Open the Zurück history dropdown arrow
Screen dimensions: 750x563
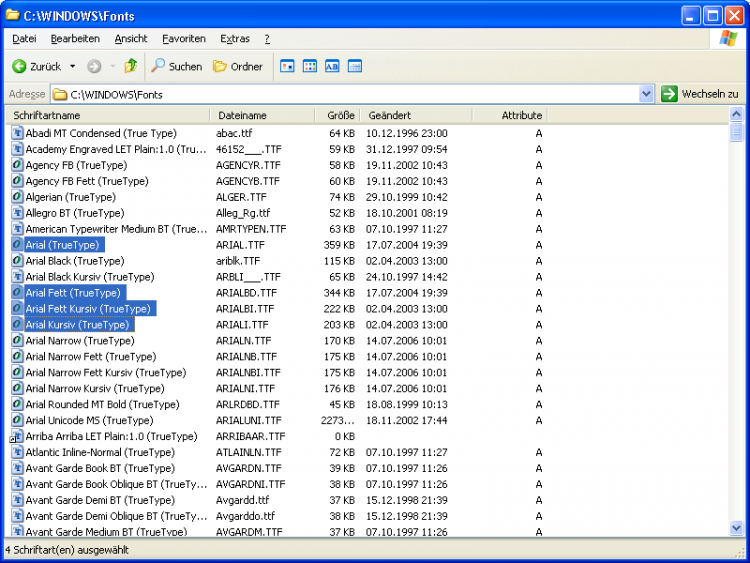(x=72, y=67)
